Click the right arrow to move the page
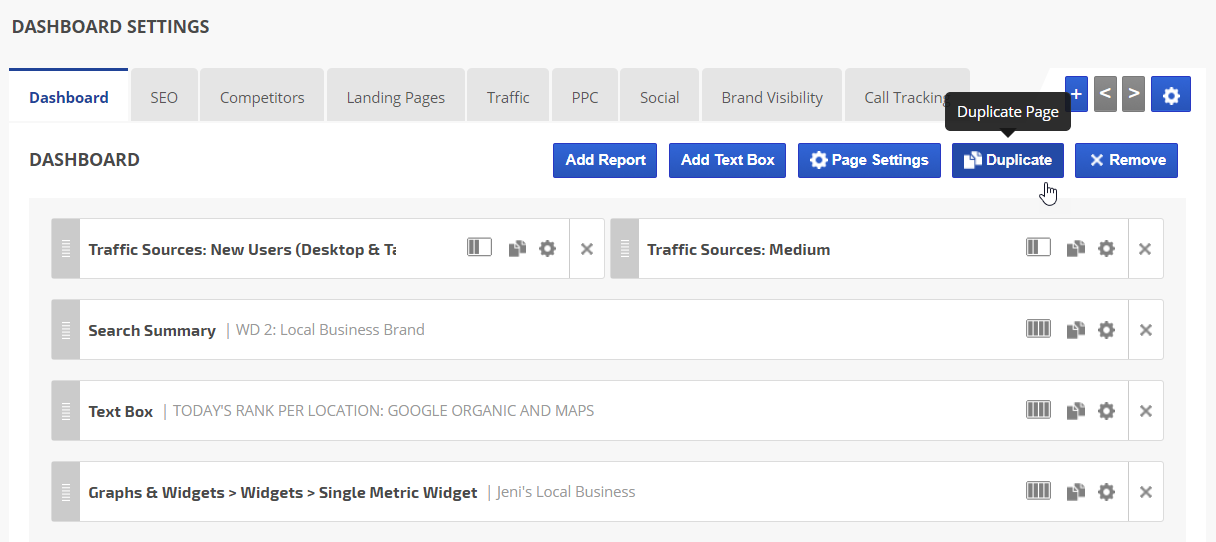The height and width of the screenshot is (542, 1216). coord(1133,94)
